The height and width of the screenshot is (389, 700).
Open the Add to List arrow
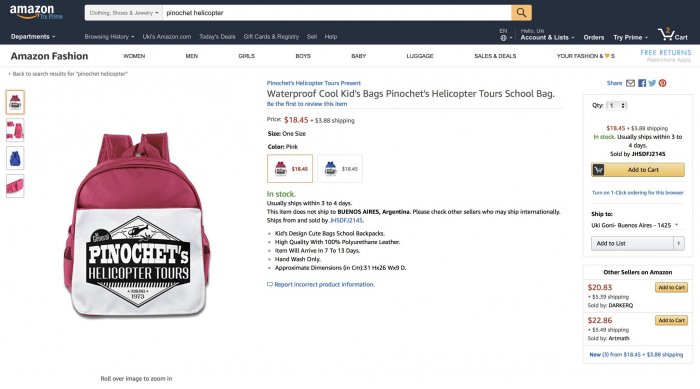[x=679, y=243]
